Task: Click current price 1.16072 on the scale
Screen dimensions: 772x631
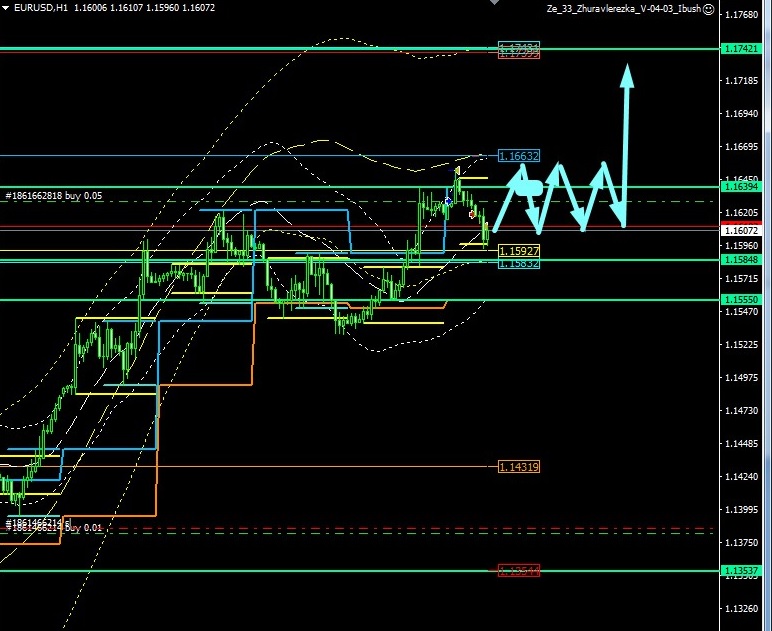Action: (741, 229)
